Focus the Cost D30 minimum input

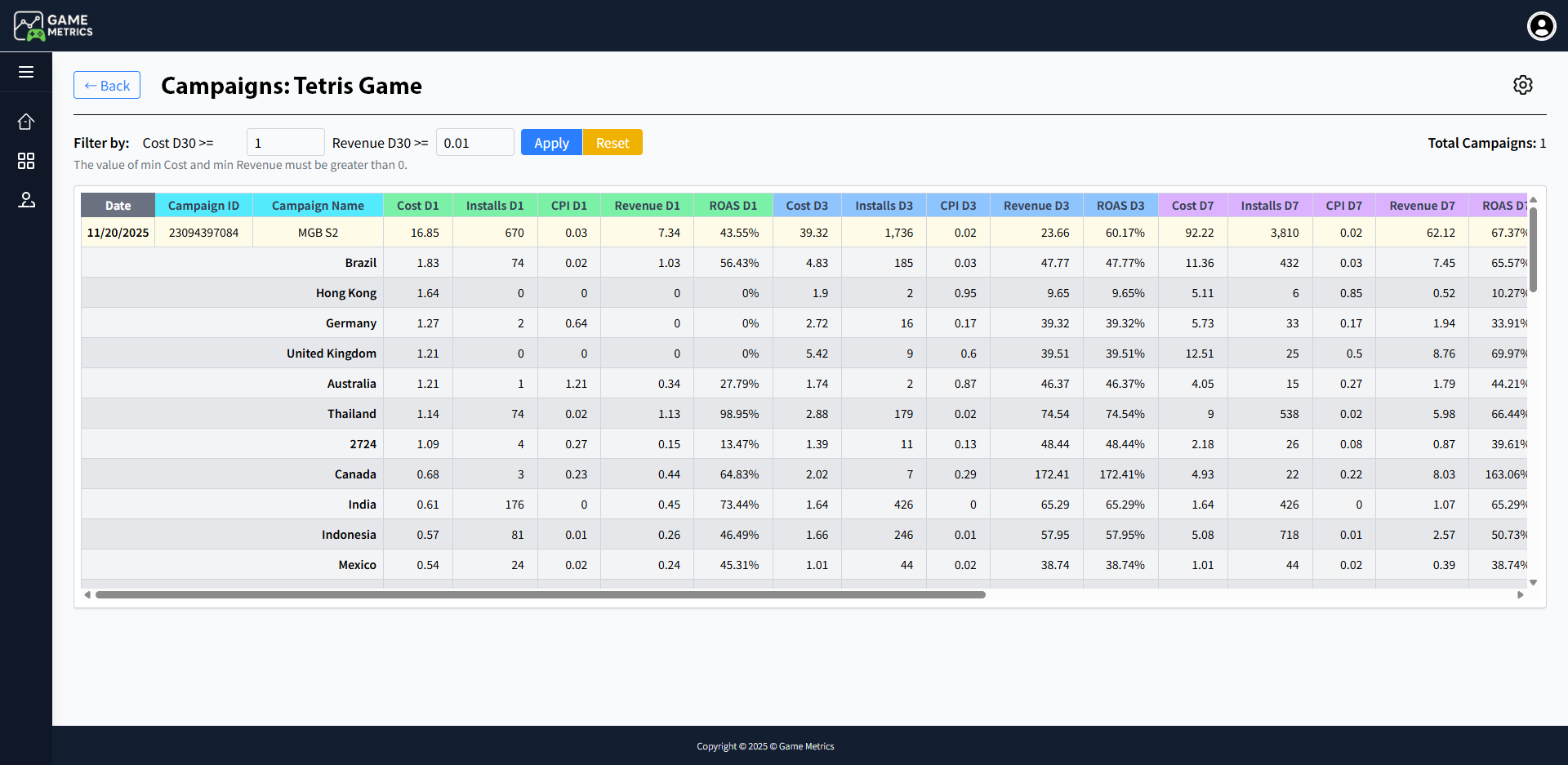pos(286,143)
